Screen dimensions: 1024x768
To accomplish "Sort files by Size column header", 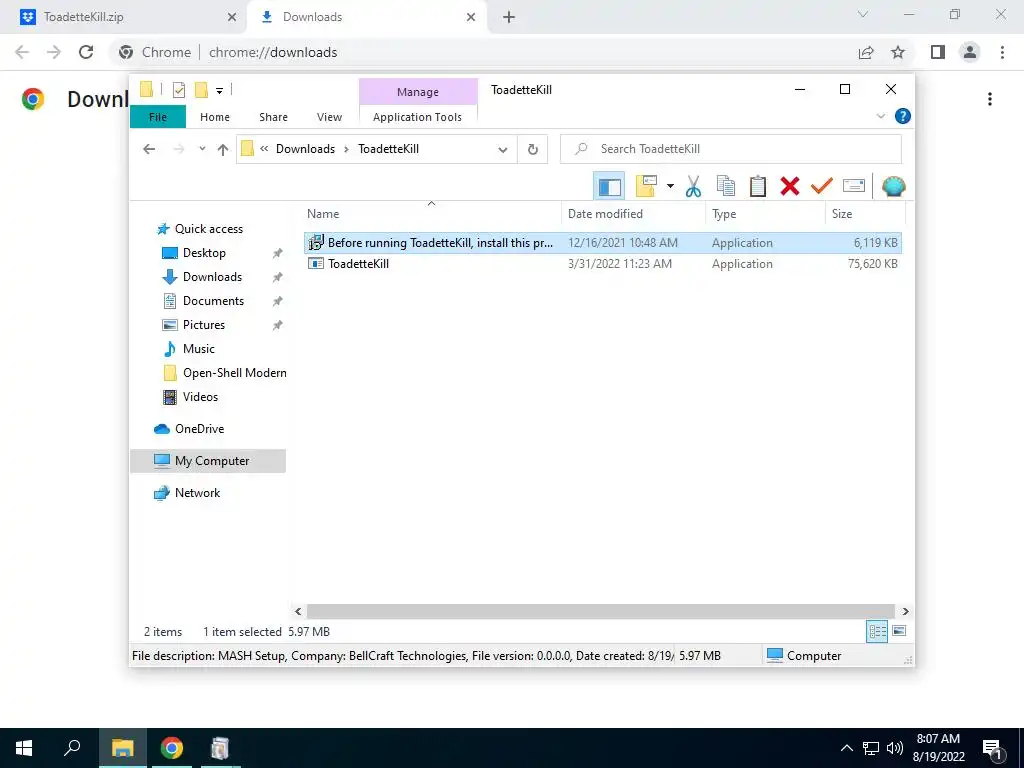I will [865, 214].
